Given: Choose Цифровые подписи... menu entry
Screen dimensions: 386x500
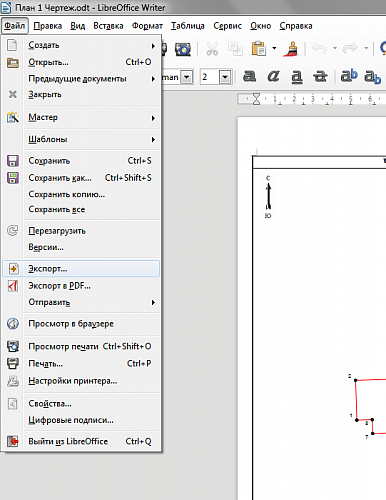Looking at the screenshot, I should [x=81, y=420].
